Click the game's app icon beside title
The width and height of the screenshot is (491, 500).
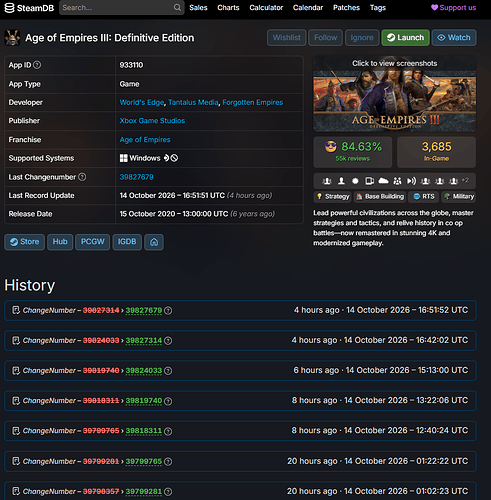(x=12, y=38)
